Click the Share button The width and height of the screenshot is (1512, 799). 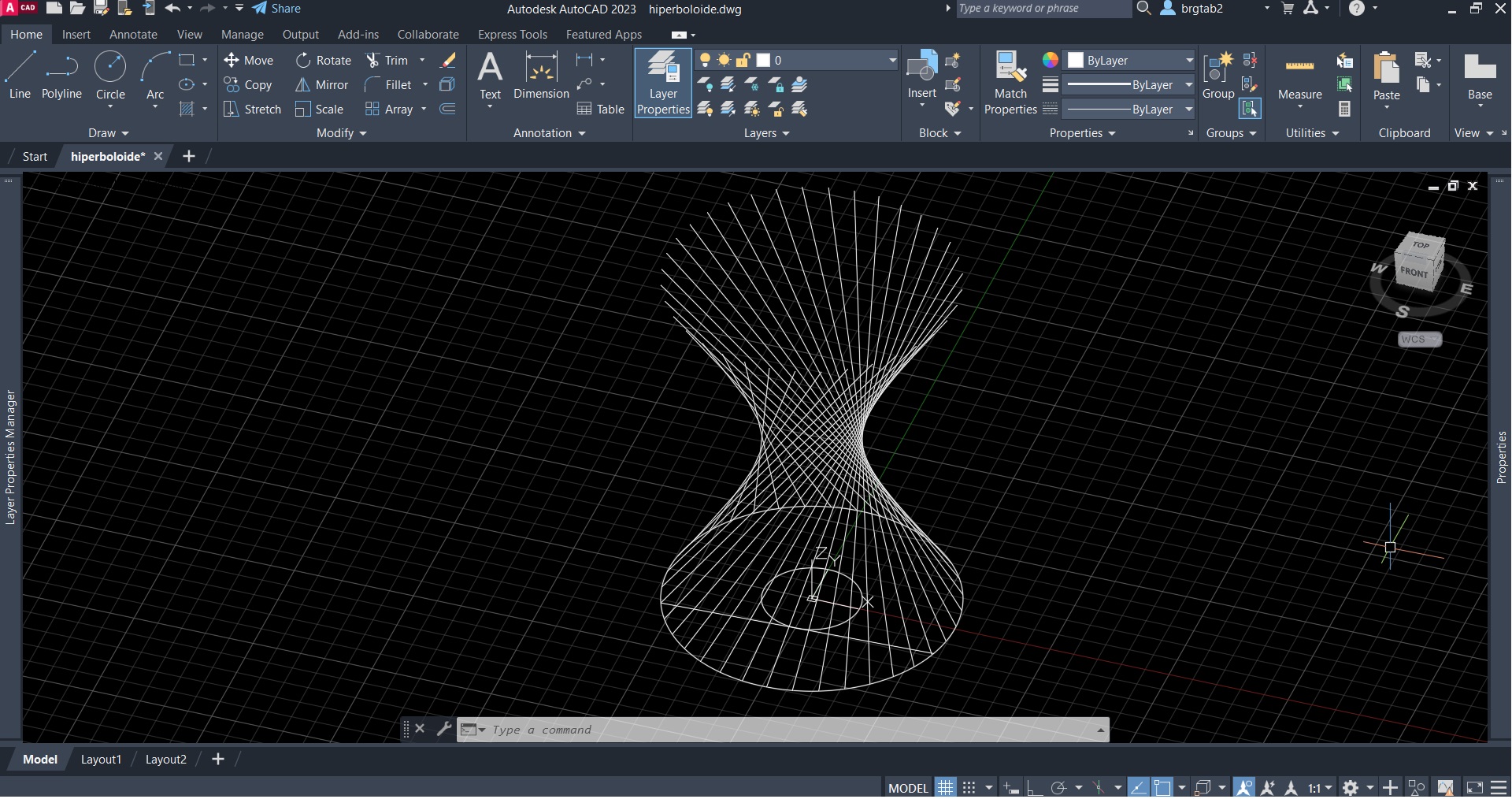click(x=276, y=9)
